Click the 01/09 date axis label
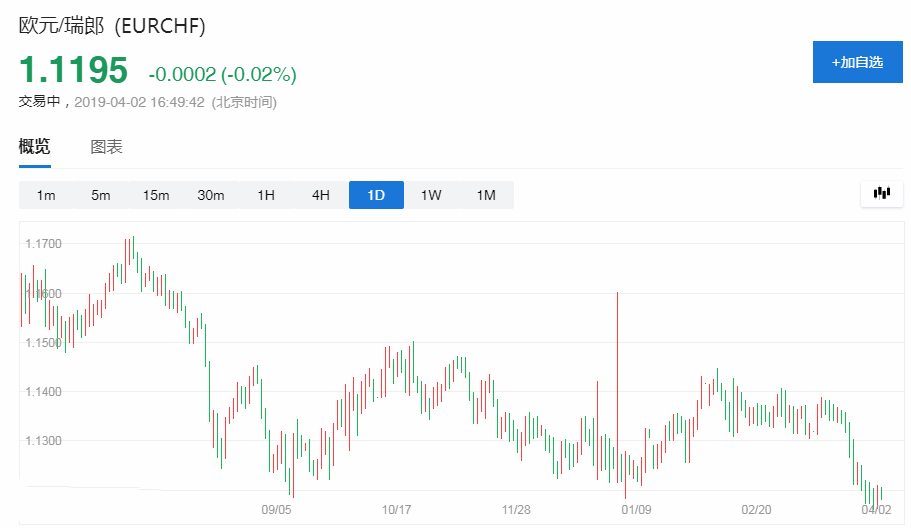This screenshot has width=911, height=528. tap(636, 510)
